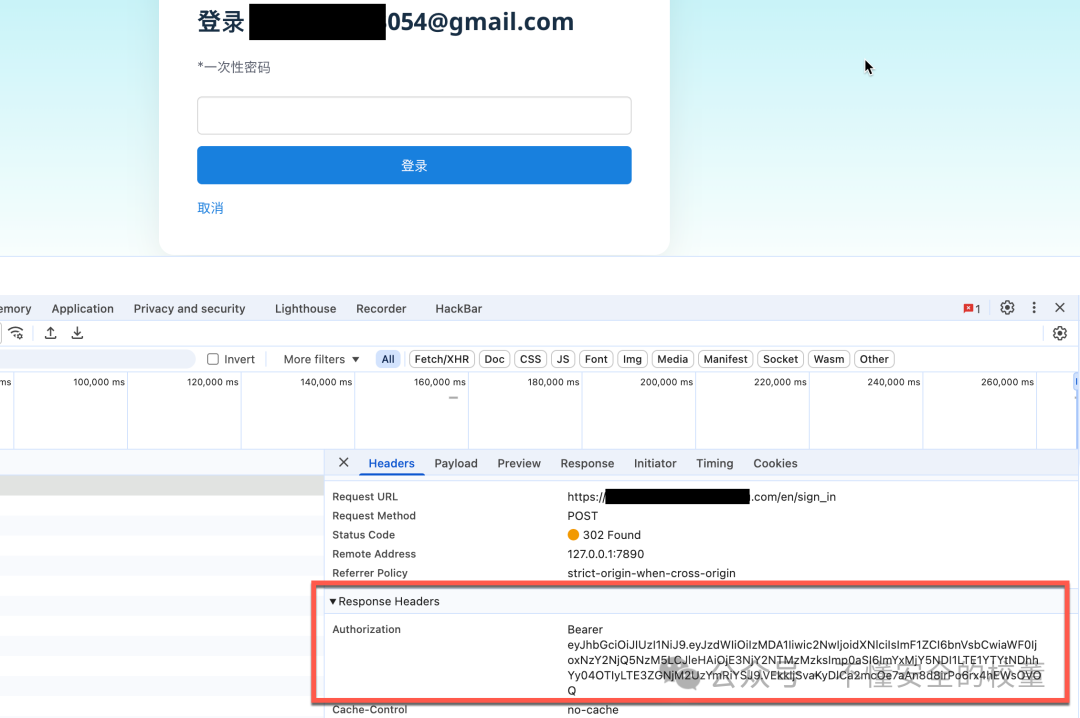Click the blue 登录 login button
The height and width of the screenshot is (718, 1080).
click(414, 165)
